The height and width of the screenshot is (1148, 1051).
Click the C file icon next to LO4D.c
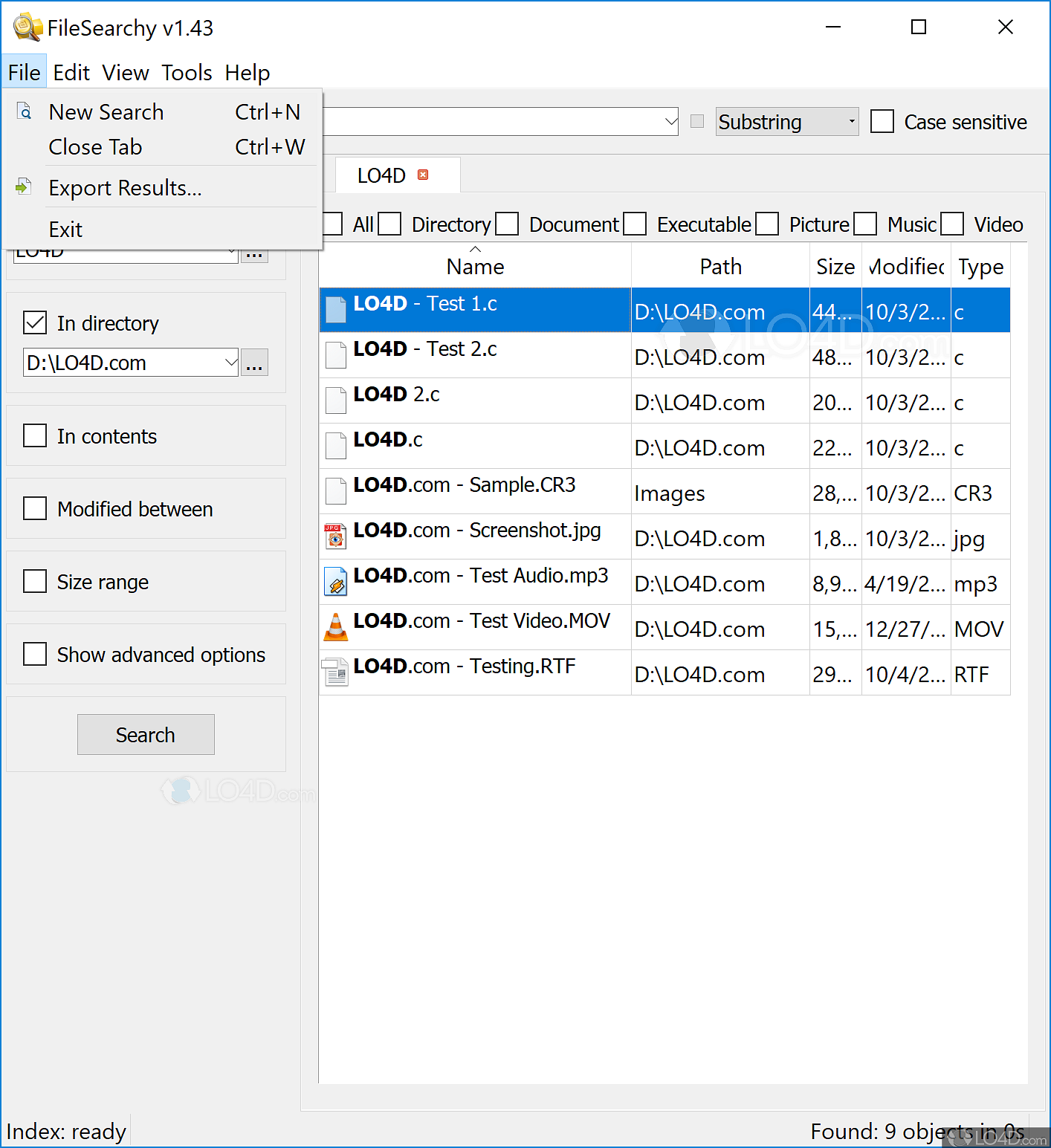pos(335,445)
